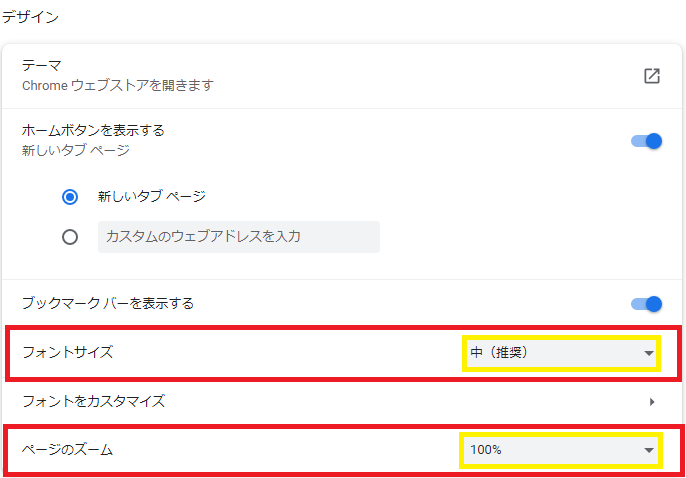
Task: Click the 新しいタブ ページ radio label text
Action: click(152, 197)
